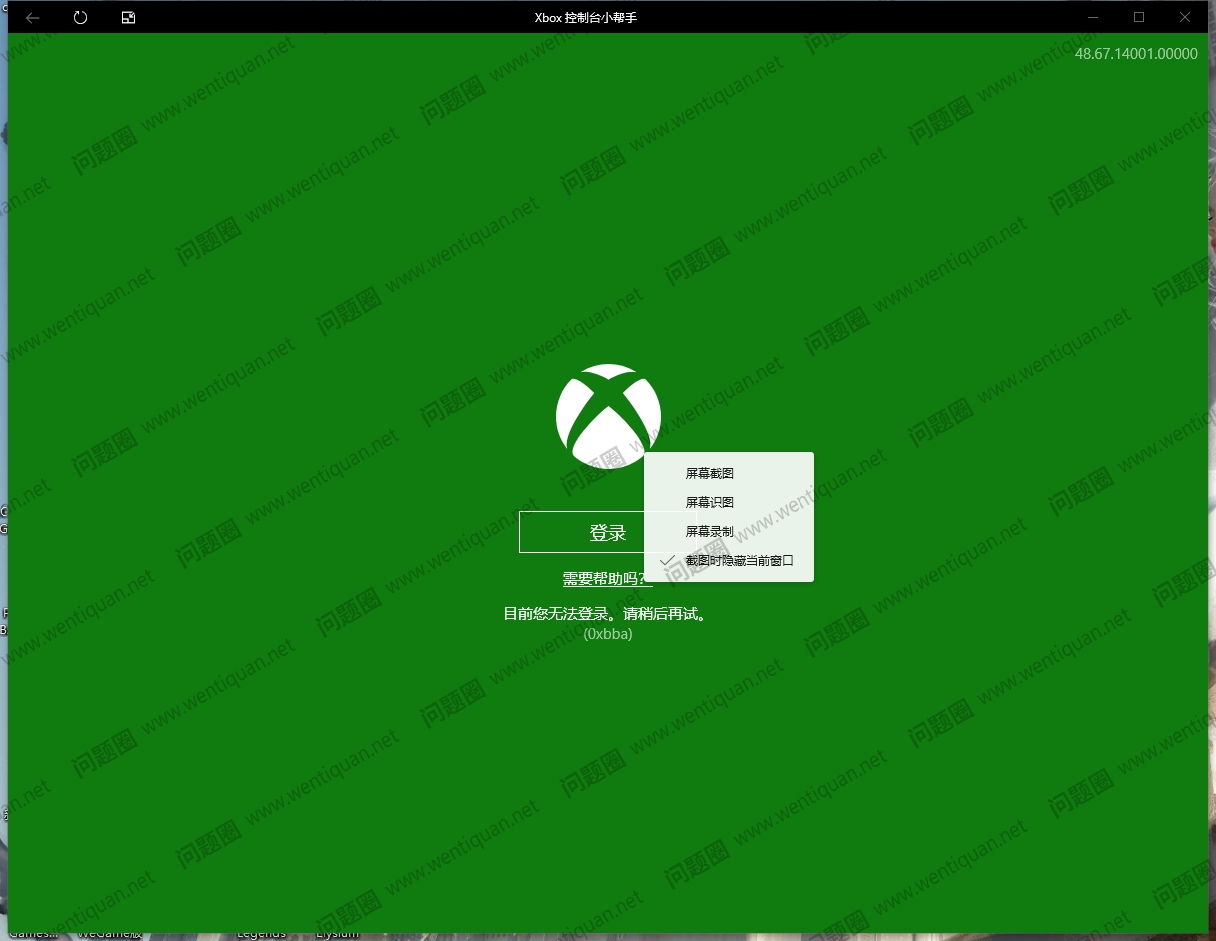Screen dimensions: 1216x941
Task: Start 屏幕录制 from the context menu
Action: point(710,531)
